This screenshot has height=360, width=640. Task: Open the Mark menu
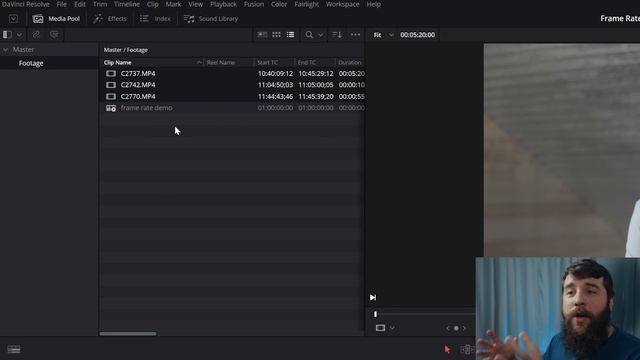point(173,4)
